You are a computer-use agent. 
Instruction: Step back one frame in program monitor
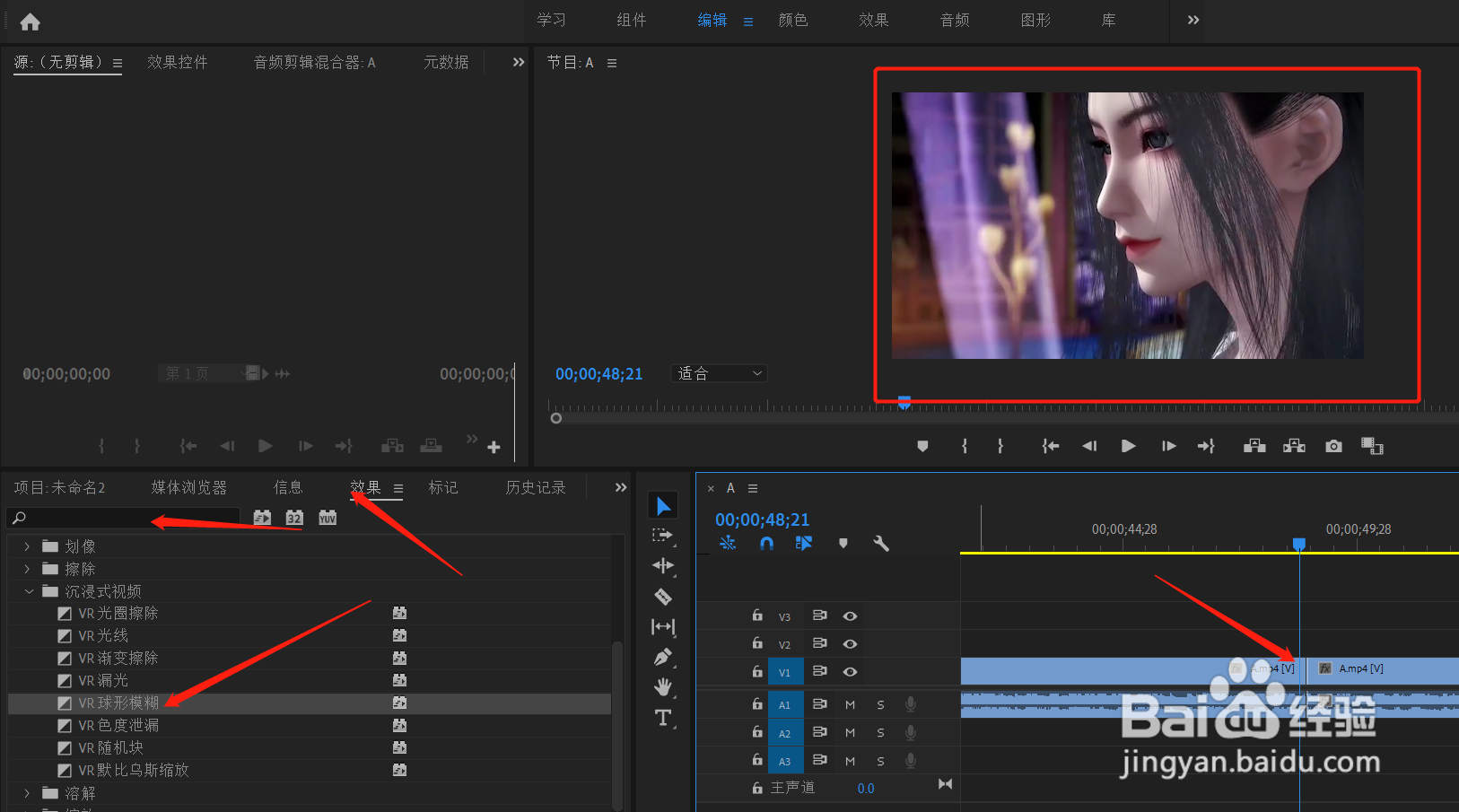(x=1089, y=446)
